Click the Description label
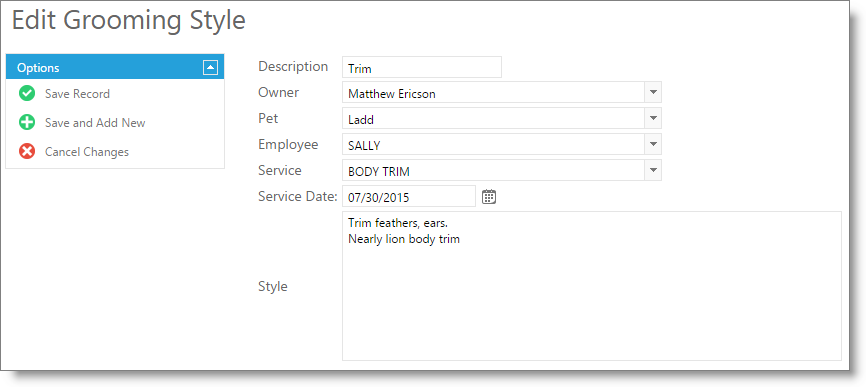The width and height of the screenshot is (866, 387). (x=293, y=66)
